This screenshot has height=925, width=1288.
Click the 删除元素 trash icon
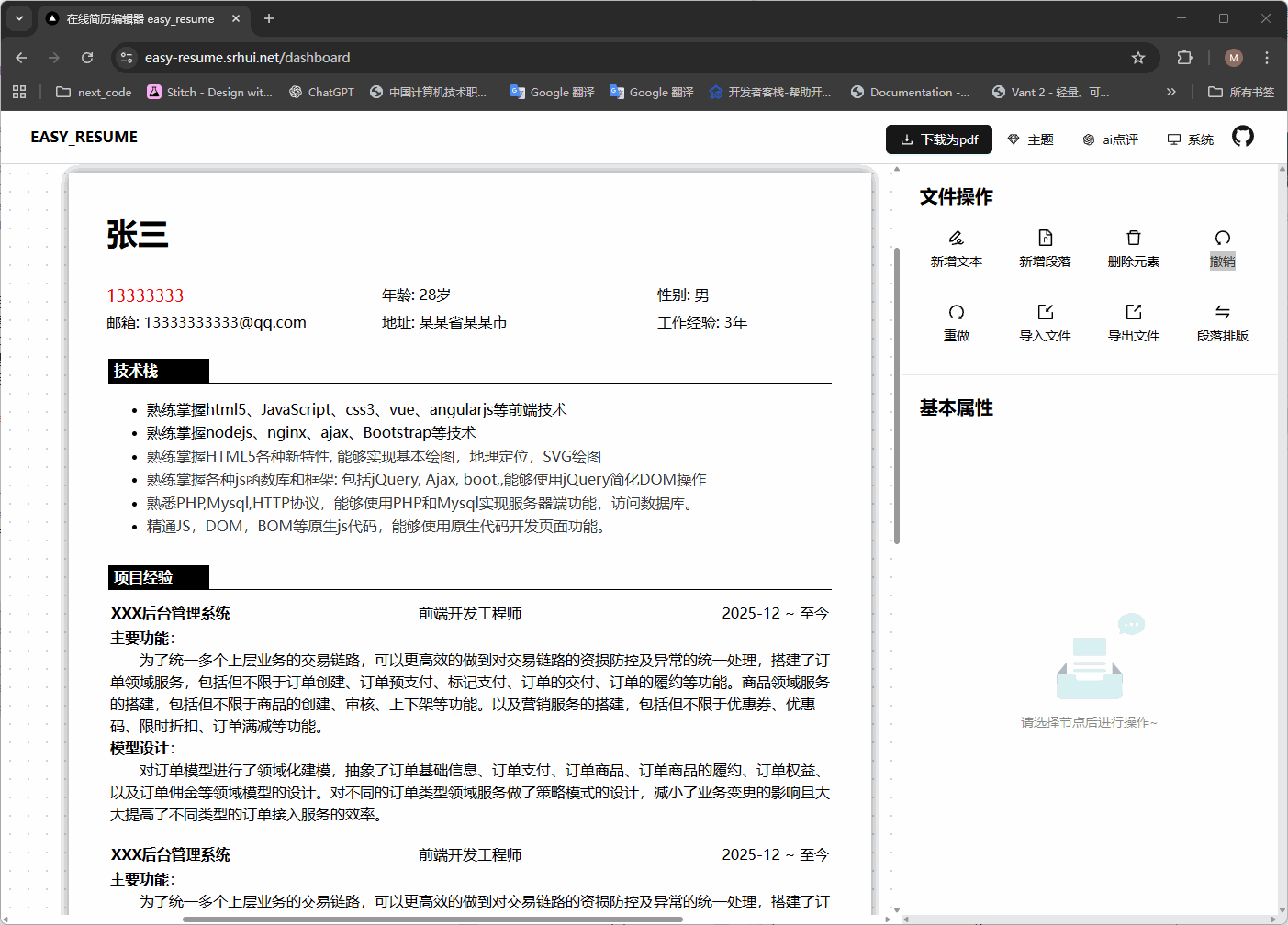coord(1134,238)
